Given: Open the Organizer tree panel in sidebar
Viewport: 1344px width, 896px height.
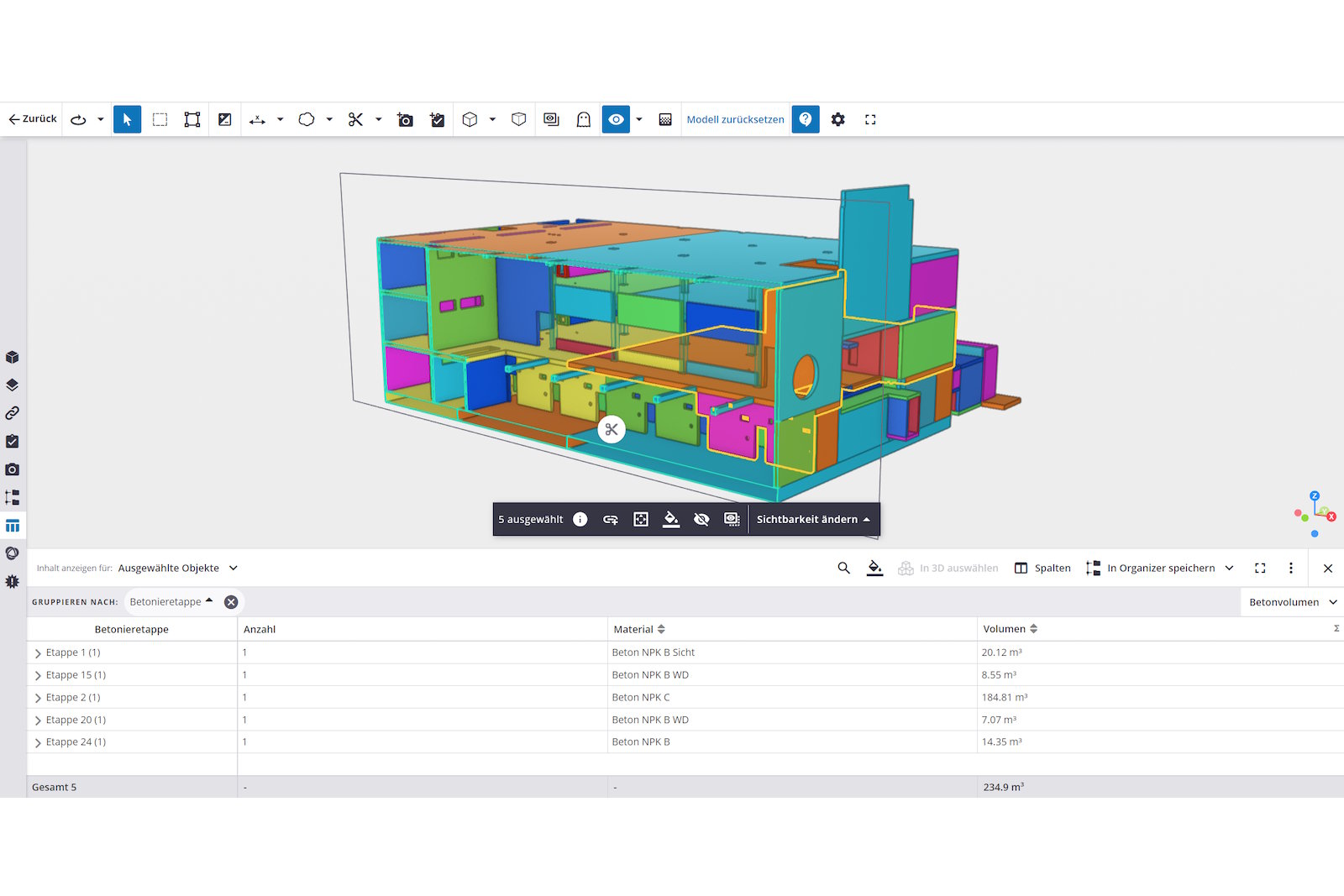Looking at the screenshot, I should pos(13,497).
